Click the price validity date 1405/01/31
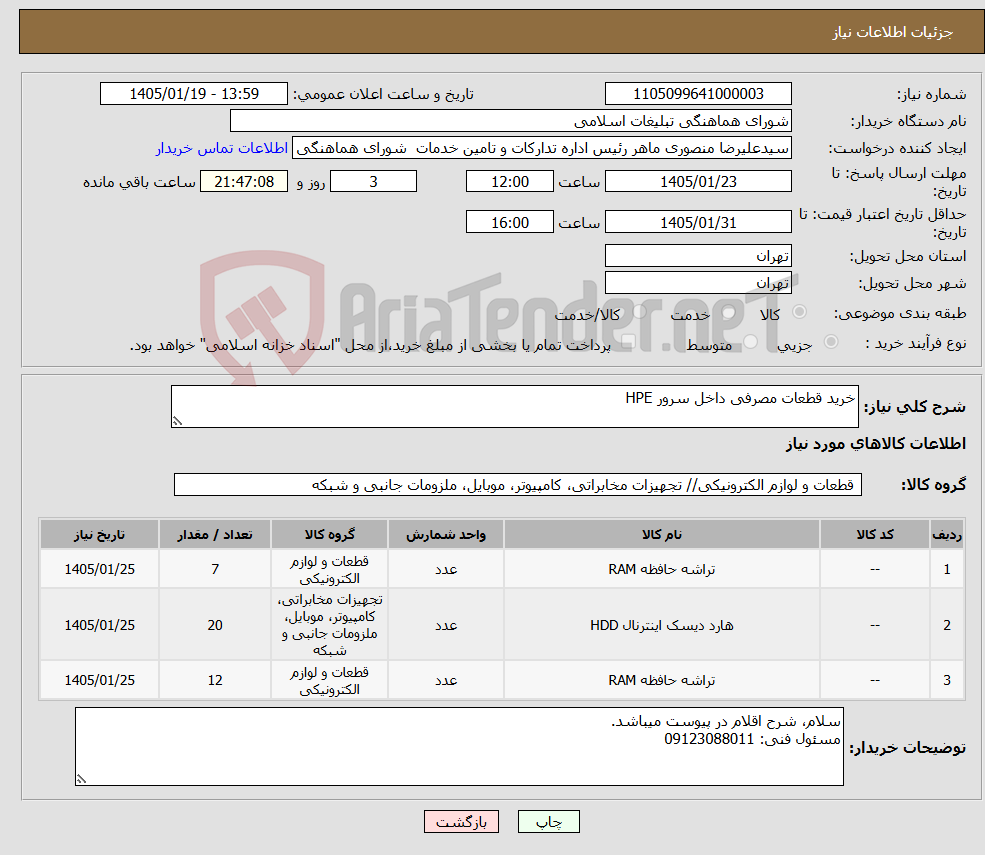Image resolution: width=985 pixels, height=855 pixels. [x=698, y=222]
